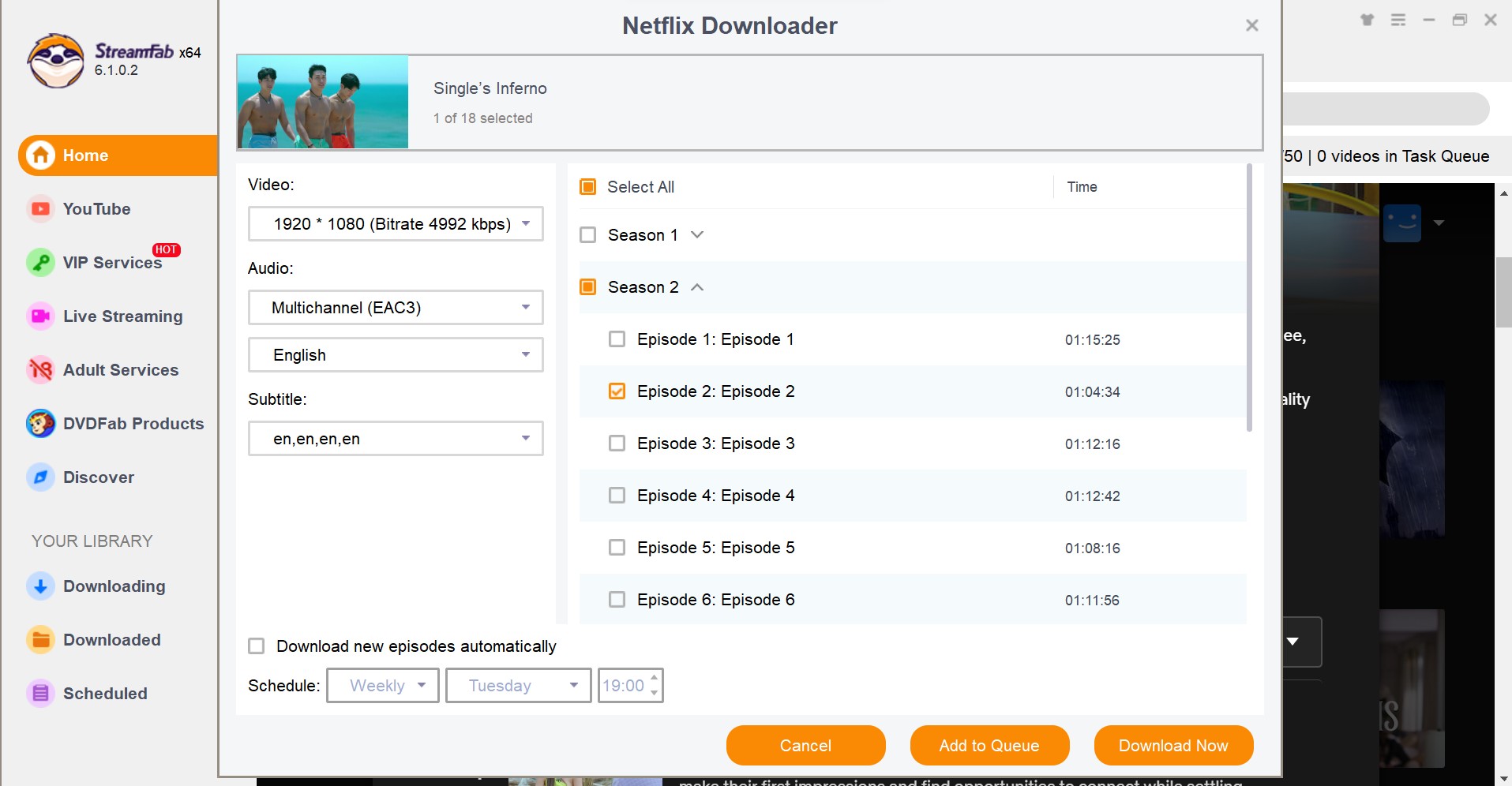
Task: Open the subtitle en,en,en,en dropdown
Action: 396,439
